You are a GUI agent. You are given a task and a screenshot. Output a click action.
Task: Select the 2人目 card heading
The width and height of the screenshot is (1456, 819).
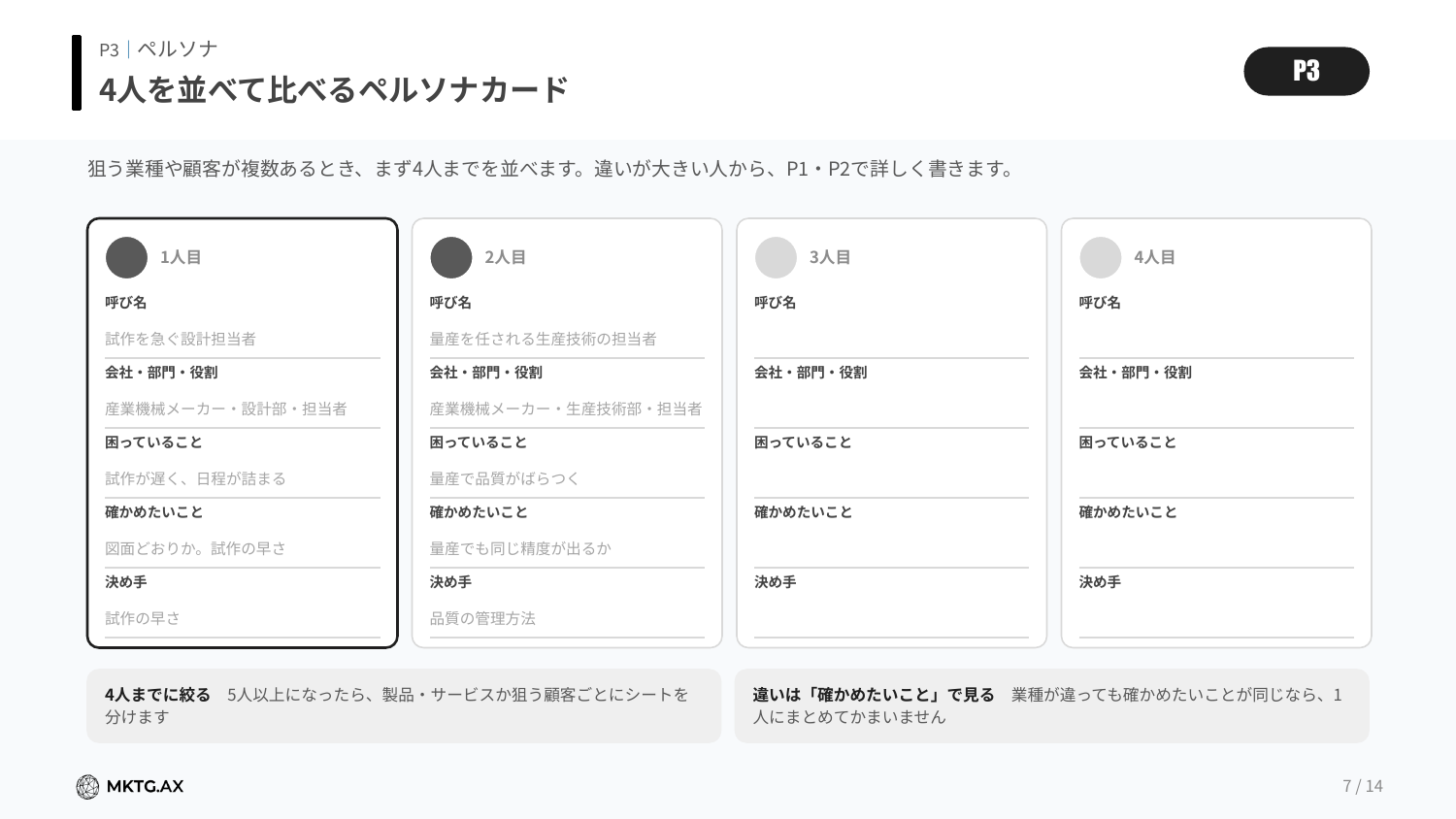click(505, 257)
